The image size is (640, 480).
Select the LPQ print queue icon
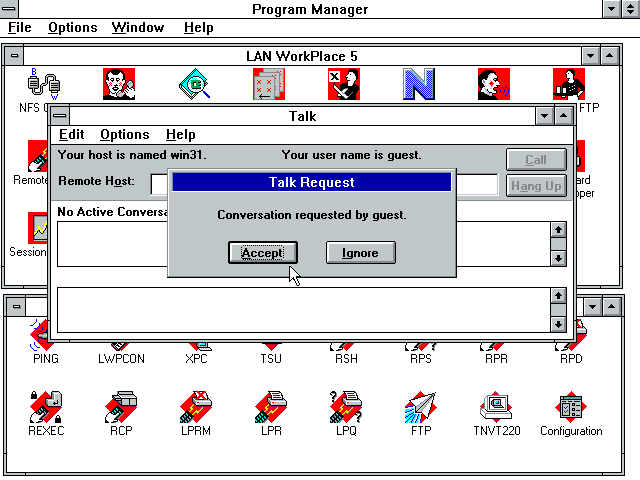[x=346, y=407]
